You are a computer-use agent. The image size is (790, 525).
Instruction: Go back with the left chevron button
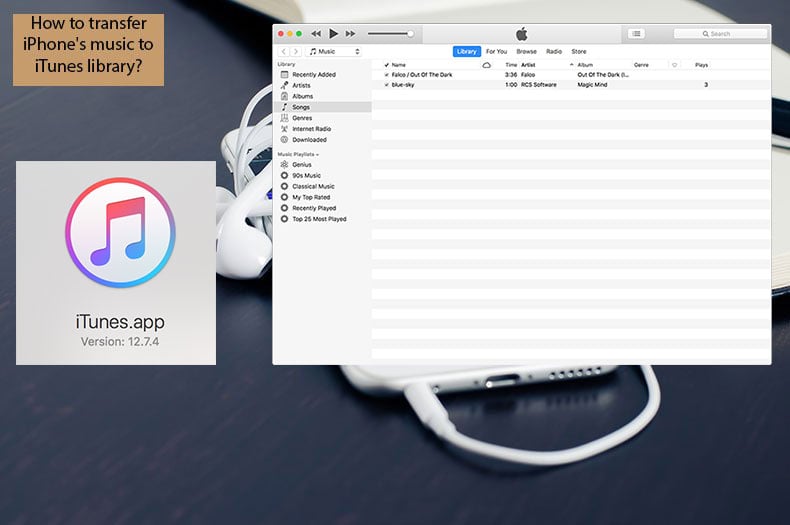[284, 51]
